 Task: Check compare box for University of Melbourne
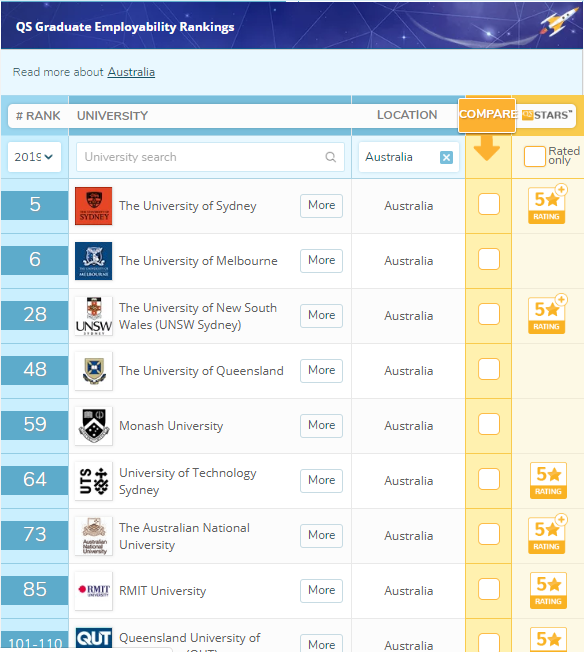click(489, 259)
